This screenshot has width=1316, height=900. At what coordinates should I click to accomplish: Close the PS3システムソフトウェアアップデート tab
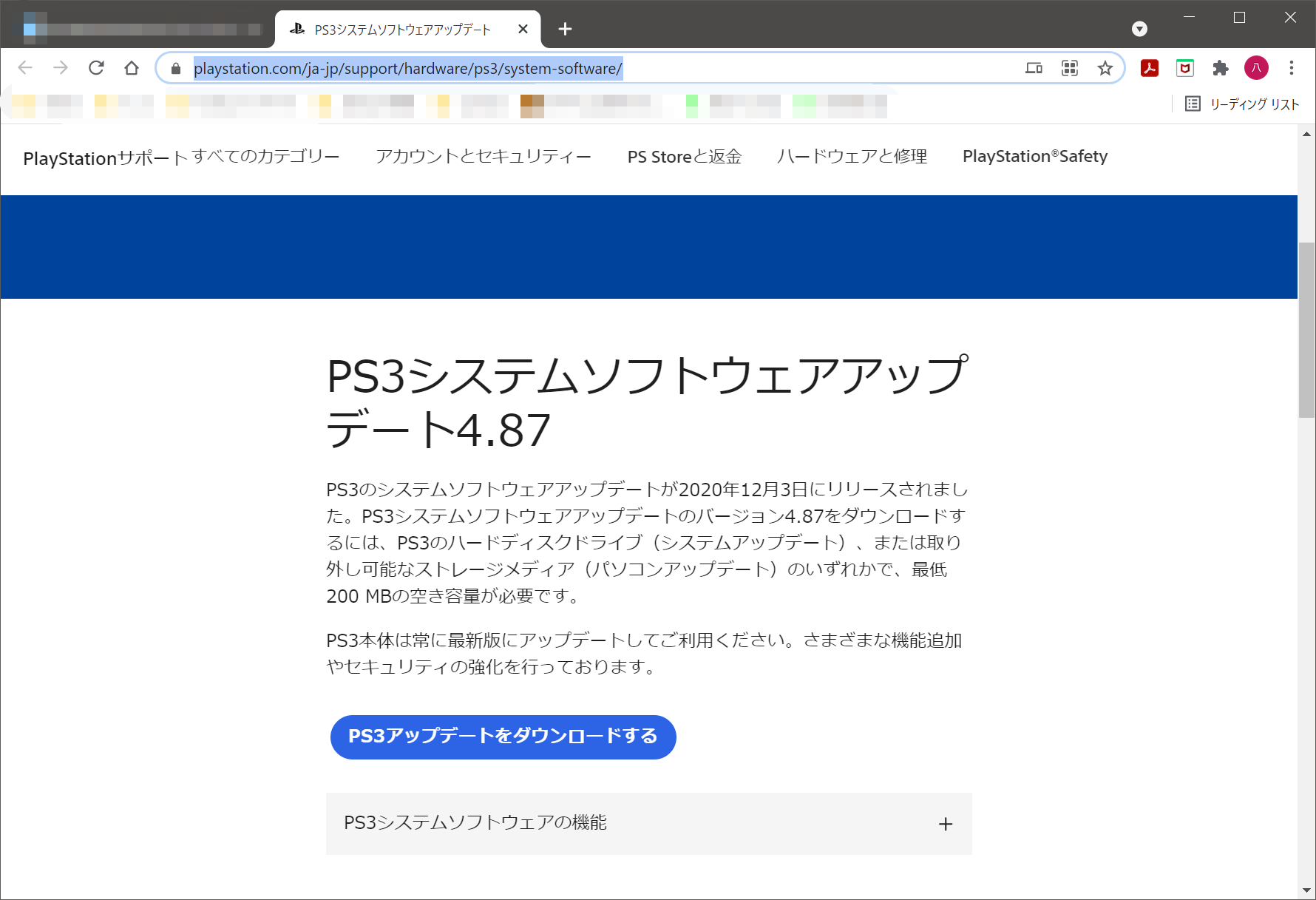tap(523, 29)
